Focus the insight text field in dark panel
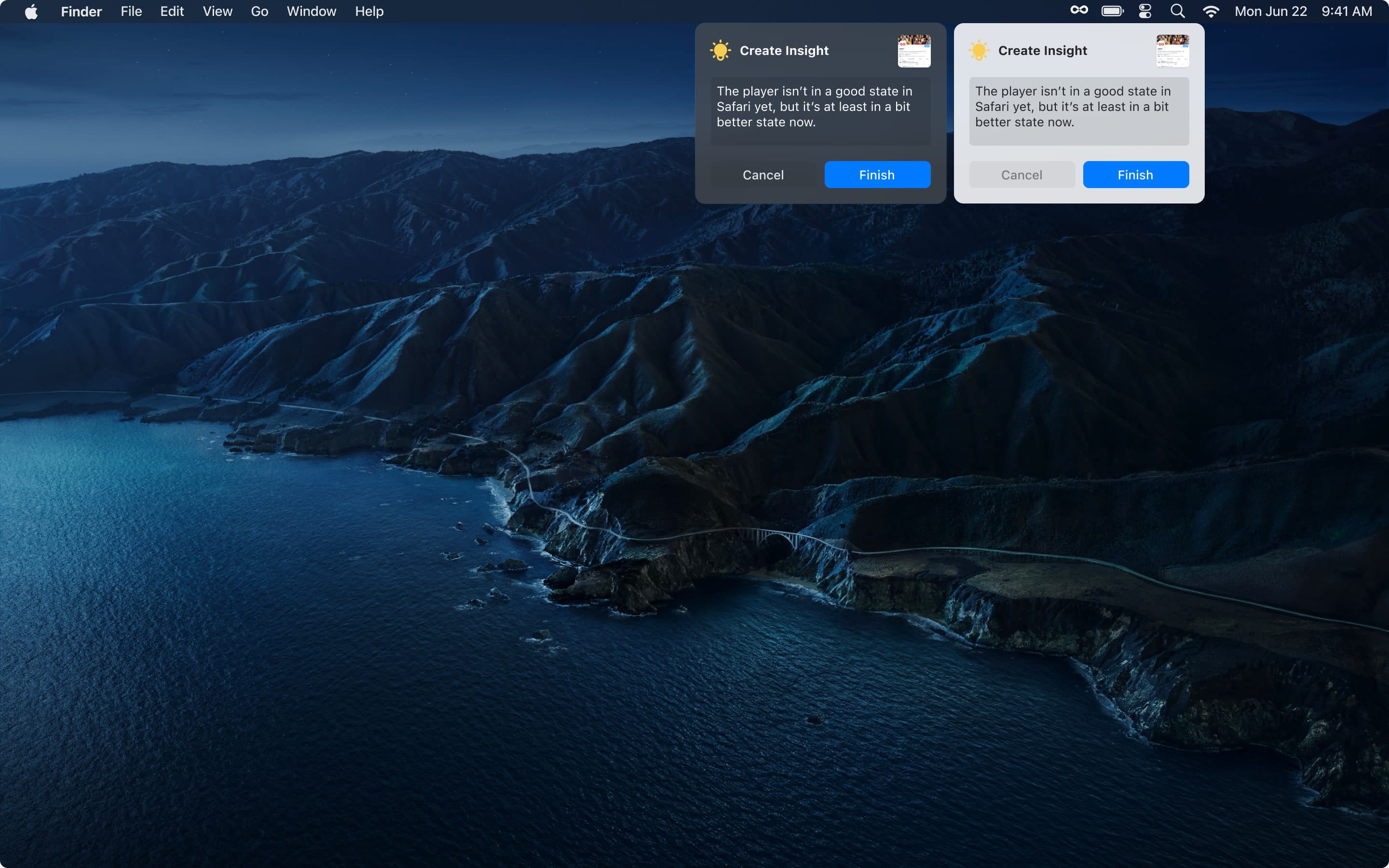 [x=821, y=111]
